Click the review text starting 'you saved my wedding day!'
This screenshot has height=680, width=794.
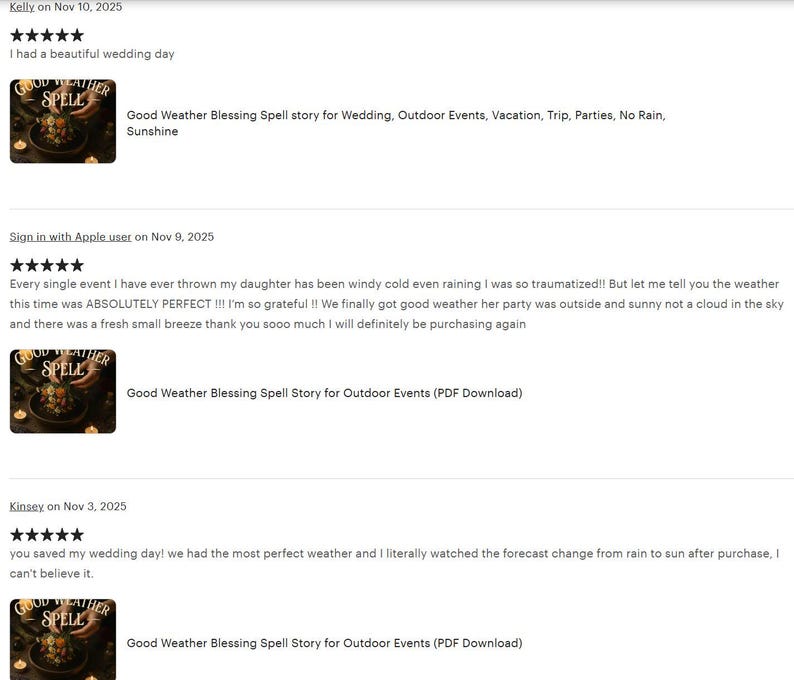(x=394, y=564)
